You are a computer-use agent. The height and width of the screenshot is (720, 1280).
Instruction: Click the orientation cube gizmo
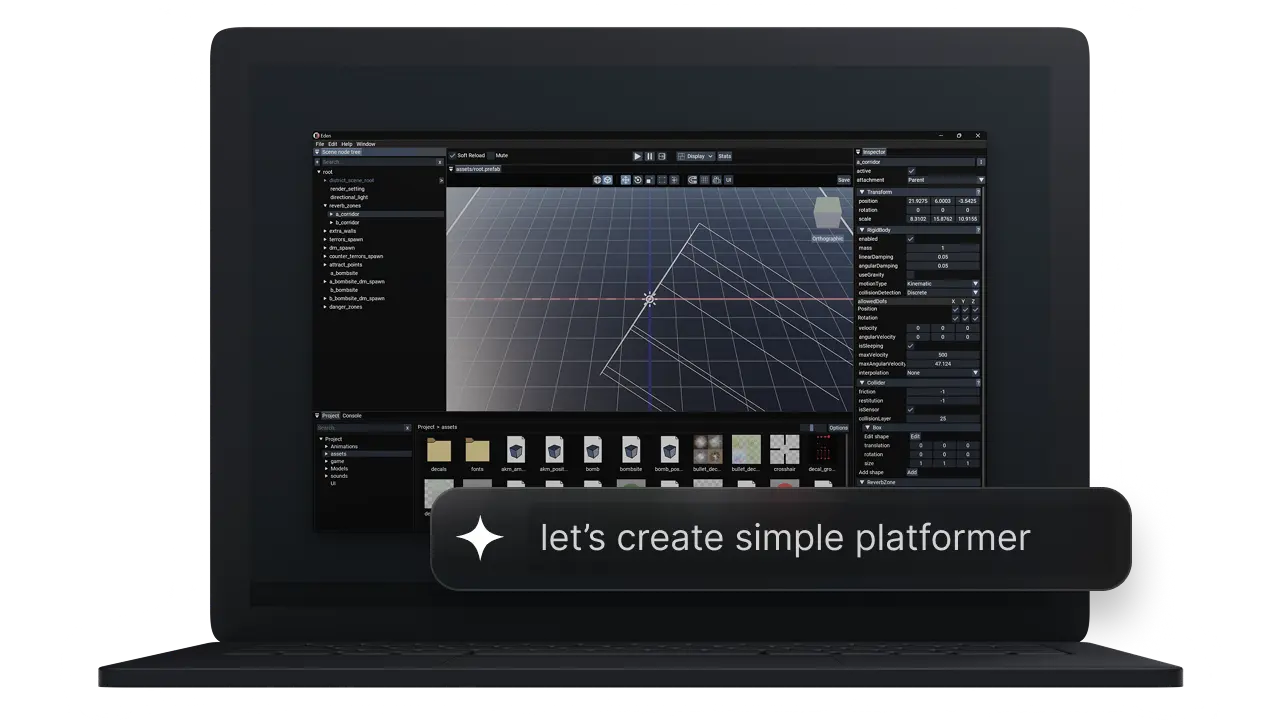coord(827,213)
